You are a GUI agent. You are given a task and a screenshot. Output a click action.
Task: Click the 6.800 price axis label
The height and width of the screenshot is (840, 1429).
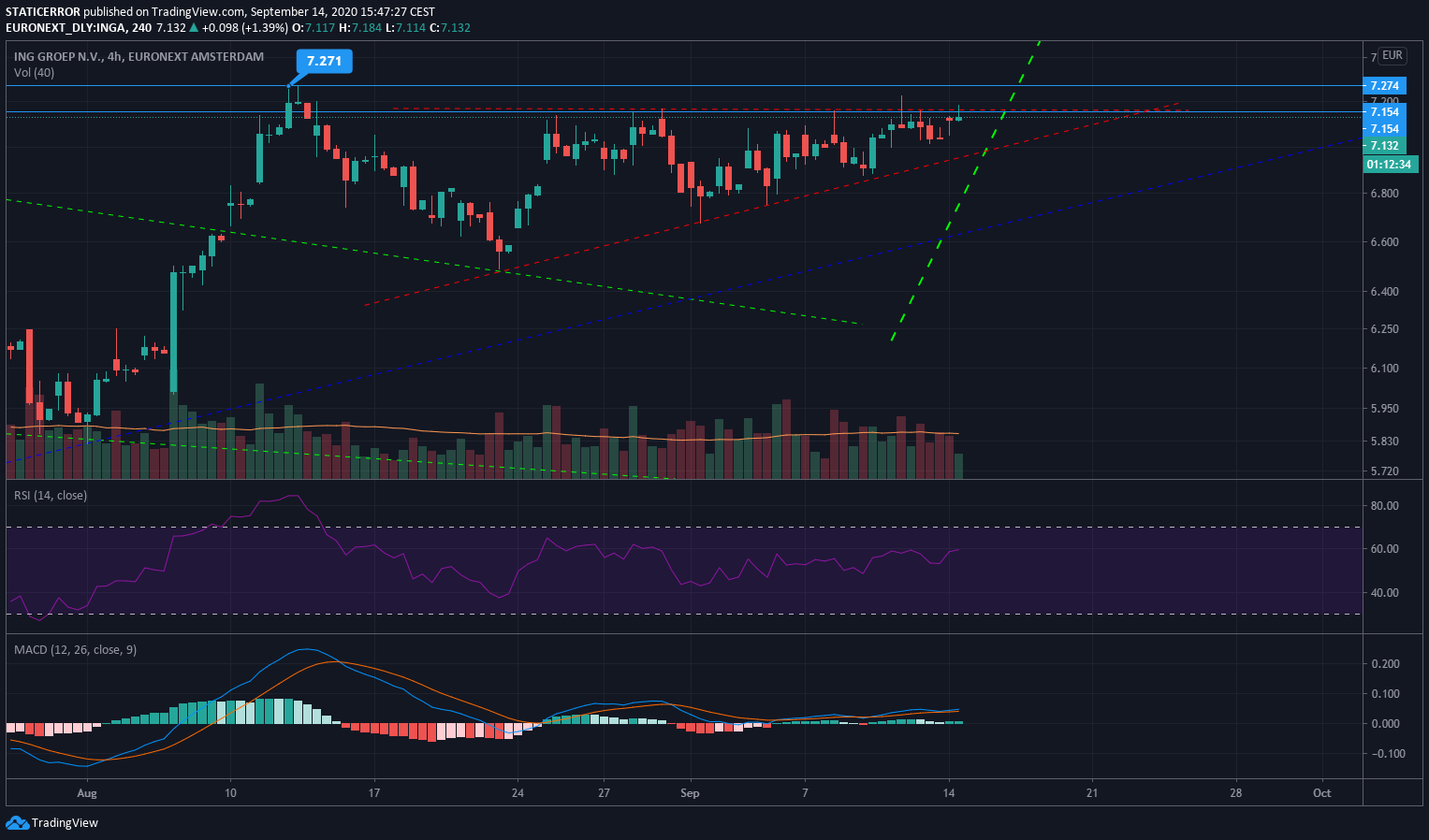[x=1384, y=194]
